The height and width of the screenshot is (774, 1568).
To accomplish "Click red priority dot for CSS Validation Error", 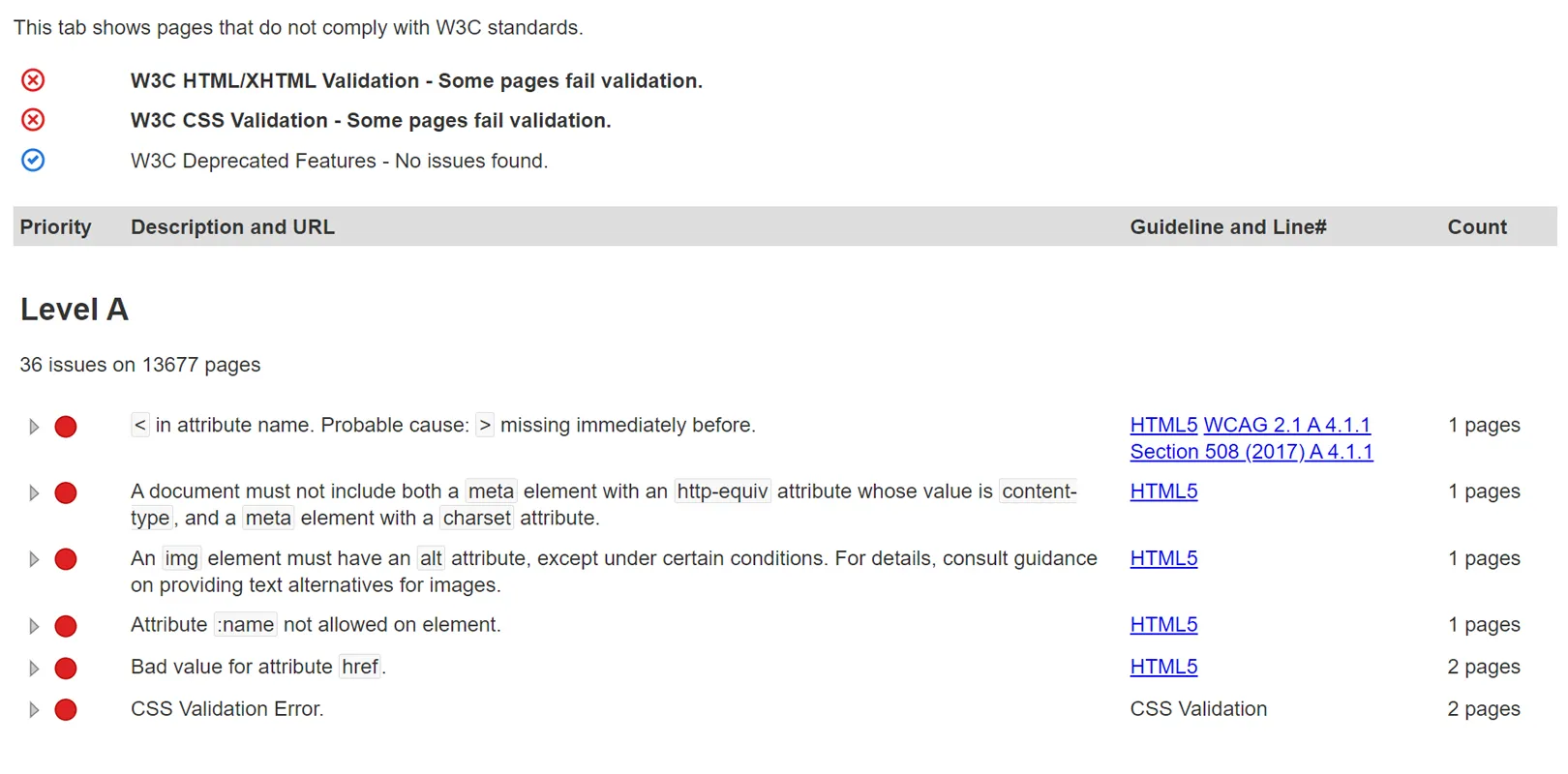I will pos(66,710).
